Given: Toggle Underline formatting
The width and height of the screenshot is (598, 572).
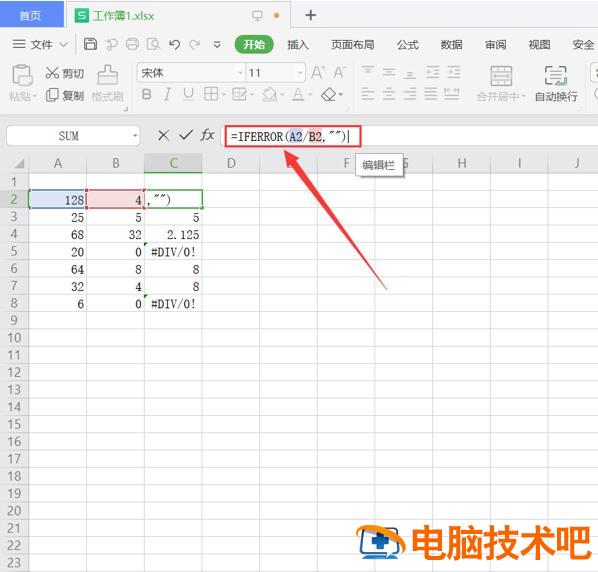Looking at the screenshot, I should point(188,94).
